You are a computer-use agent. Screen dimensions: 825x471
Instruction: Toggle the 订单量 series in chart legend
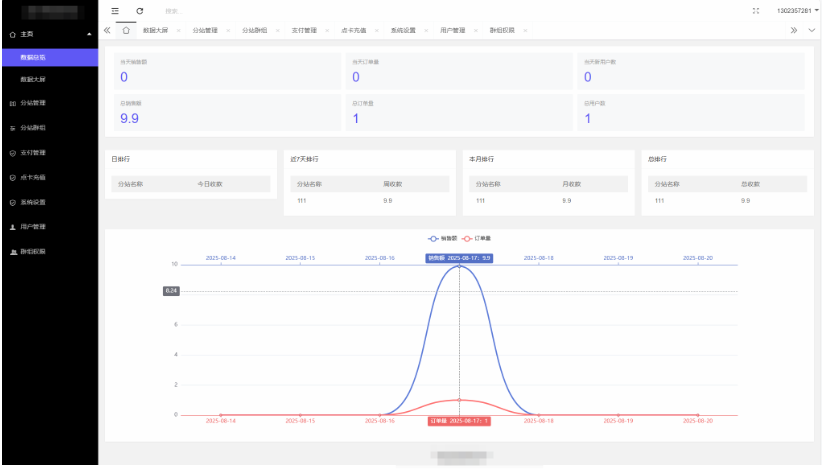476,238
